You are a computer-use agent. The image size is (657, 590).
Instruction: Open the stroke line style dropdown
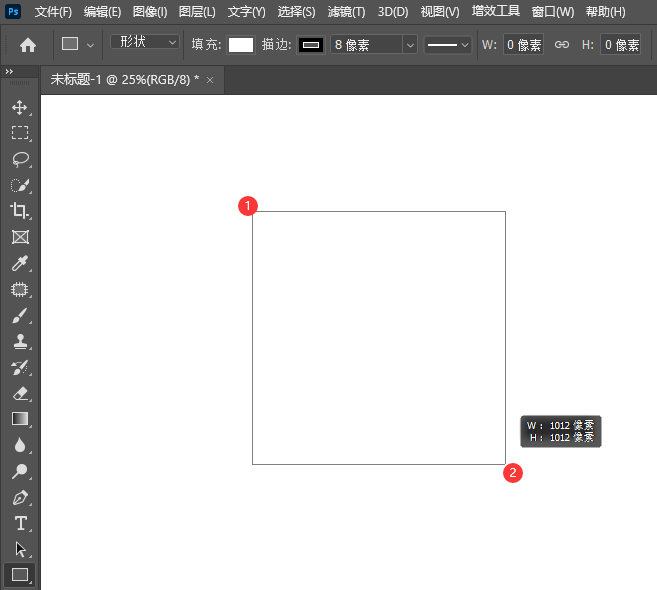click(448, 44)
